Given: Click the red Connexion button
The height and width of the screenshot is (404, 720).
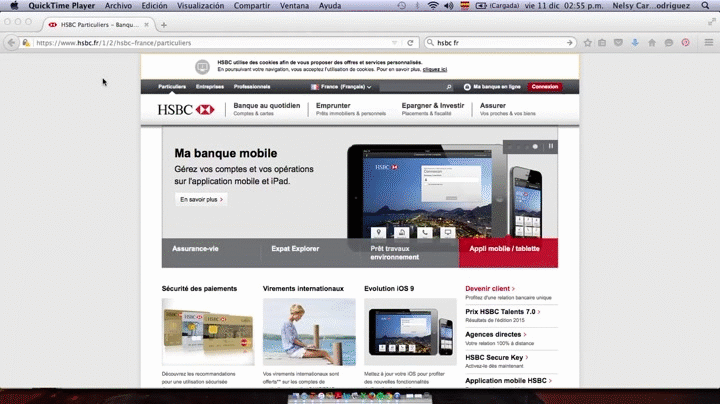Looking at the screenshot, I should 545,87.
